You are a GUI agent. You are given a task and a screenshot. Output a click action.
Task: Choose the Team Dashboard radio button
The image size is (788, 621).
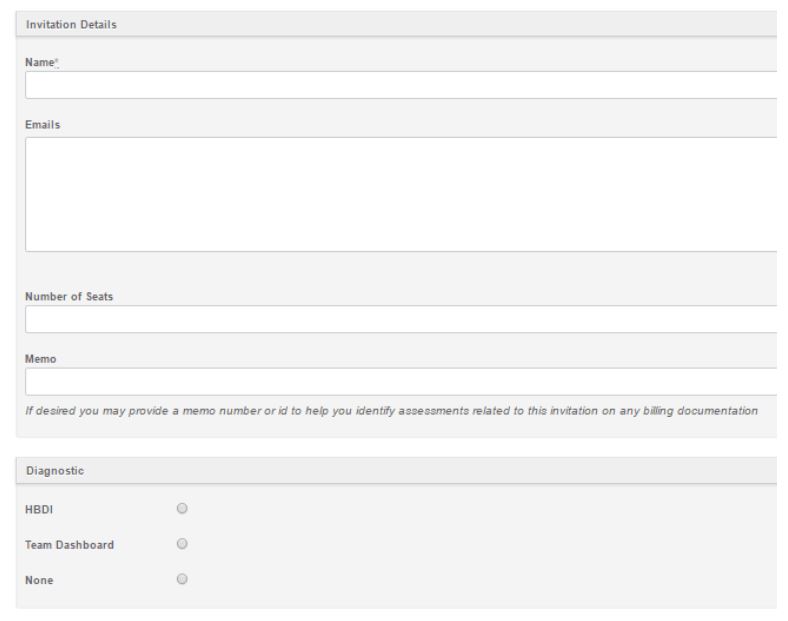(182, 544)
